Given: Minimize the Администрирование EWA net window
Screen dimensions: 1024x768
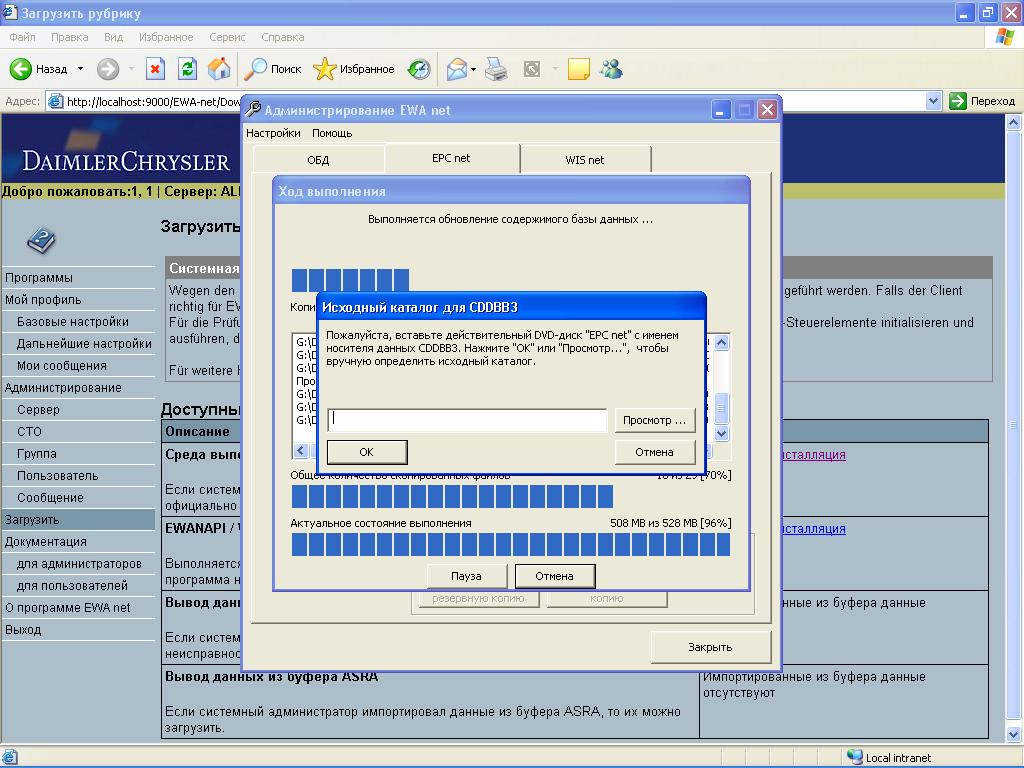Looking at the screenshot, I should click(x=720, y=110).
